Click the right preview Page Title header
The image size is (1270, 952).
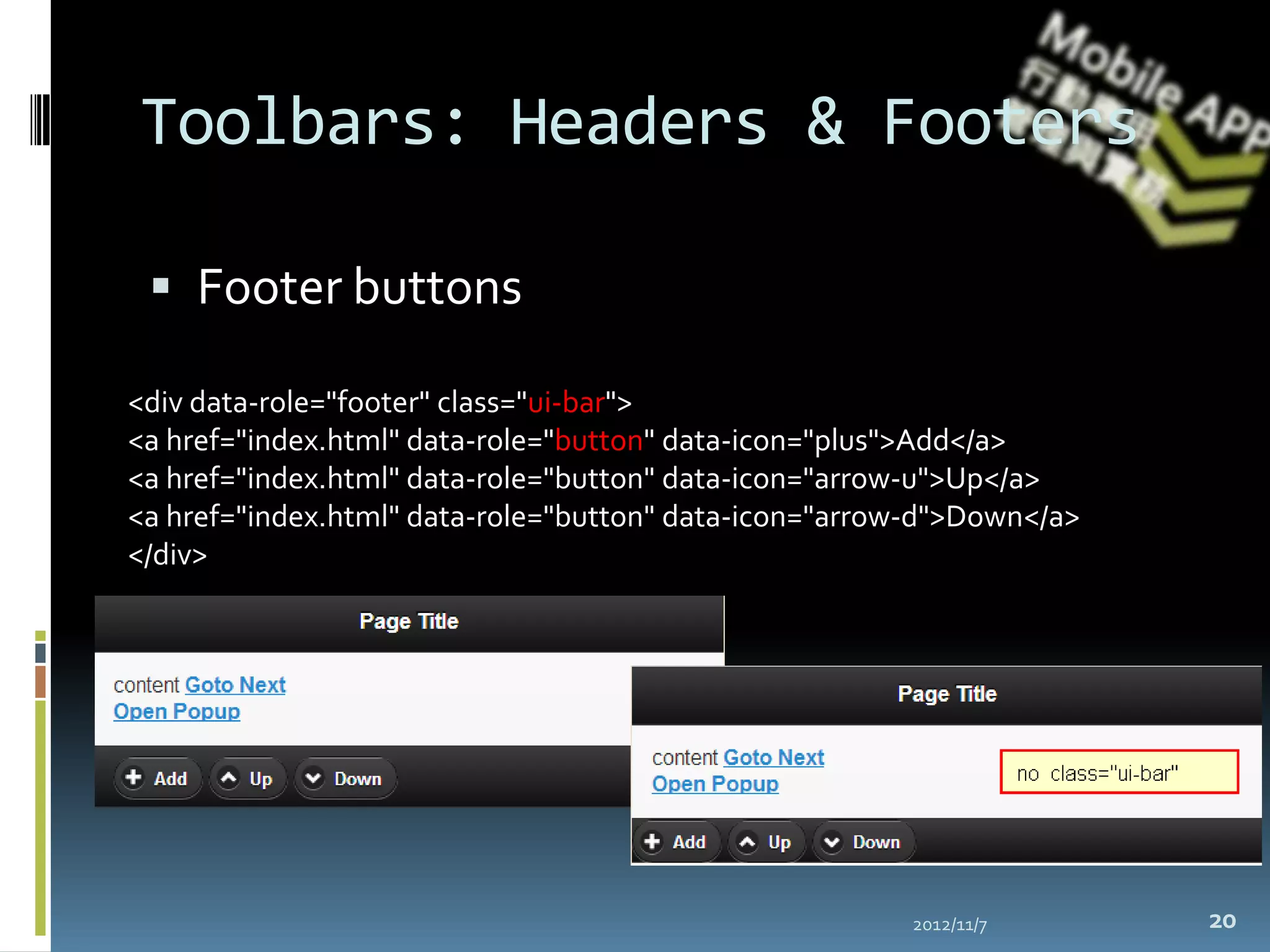coord(947,695)
